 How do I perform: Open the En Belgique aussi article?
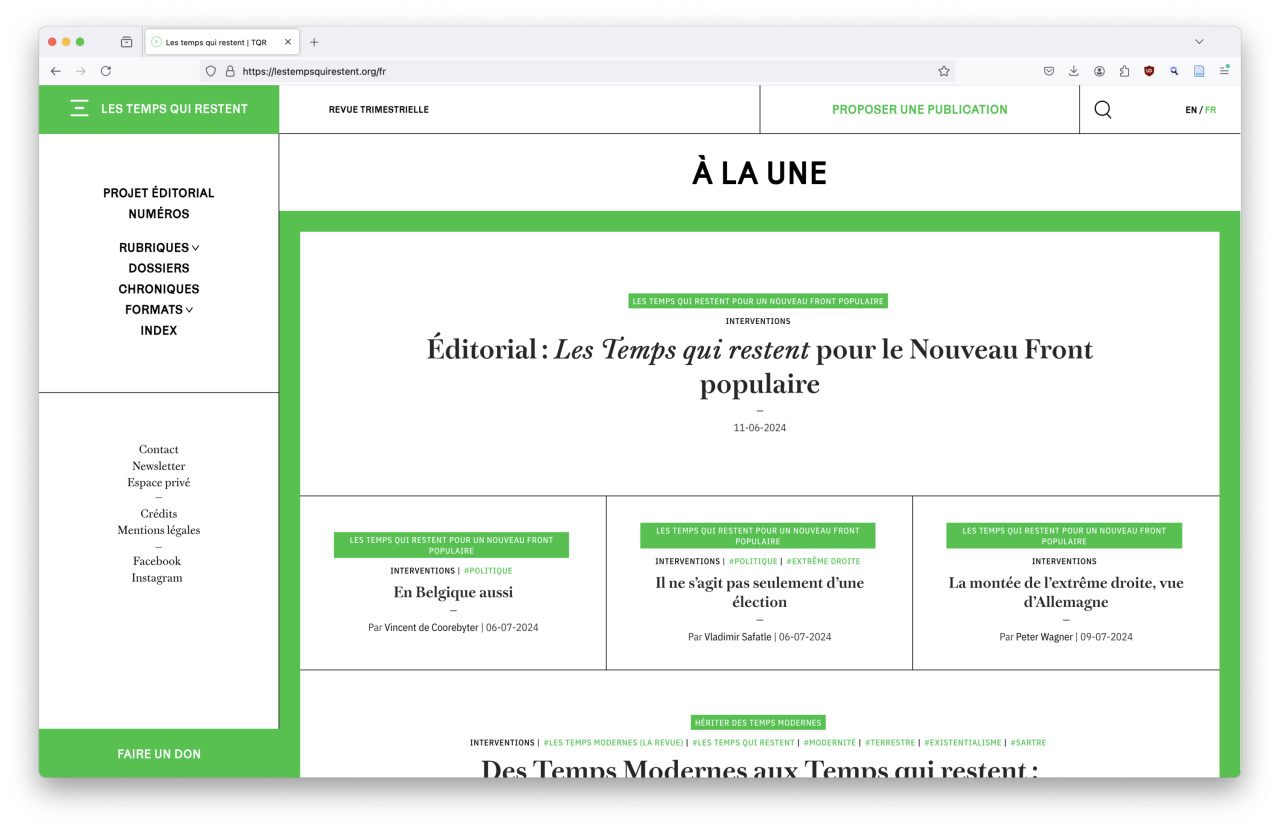[x=453, y=592]
